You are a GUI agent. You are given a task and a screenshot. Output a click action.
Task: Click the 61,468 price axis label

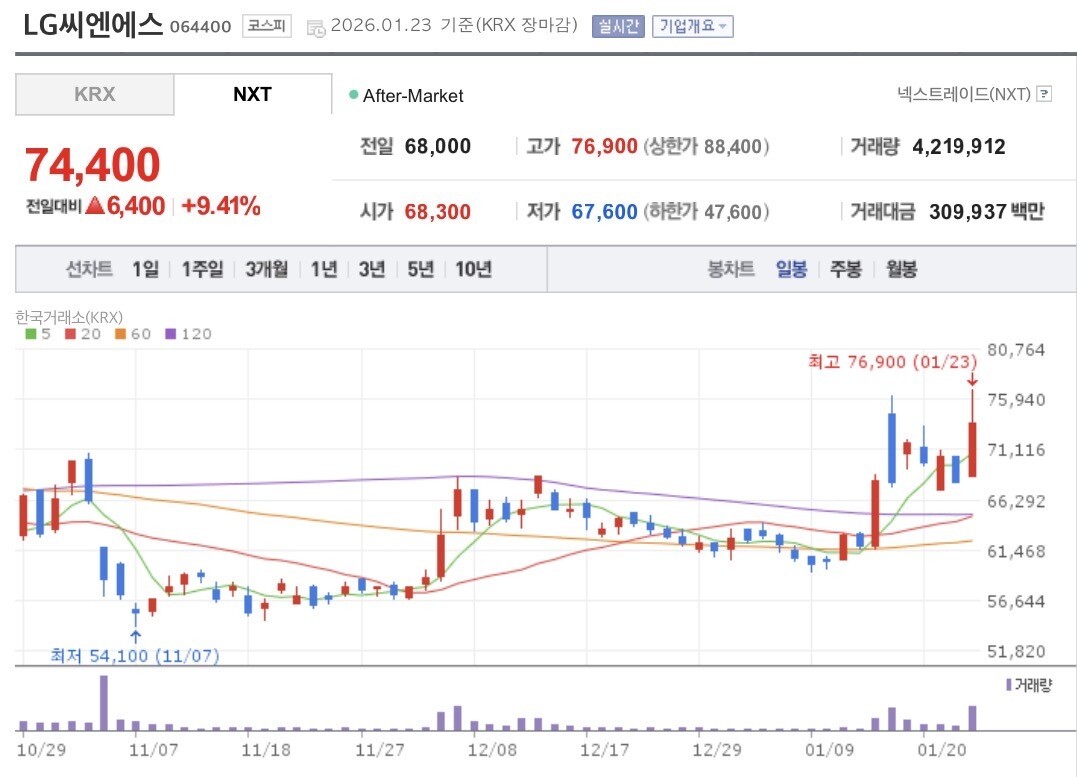pos(1016,551)
